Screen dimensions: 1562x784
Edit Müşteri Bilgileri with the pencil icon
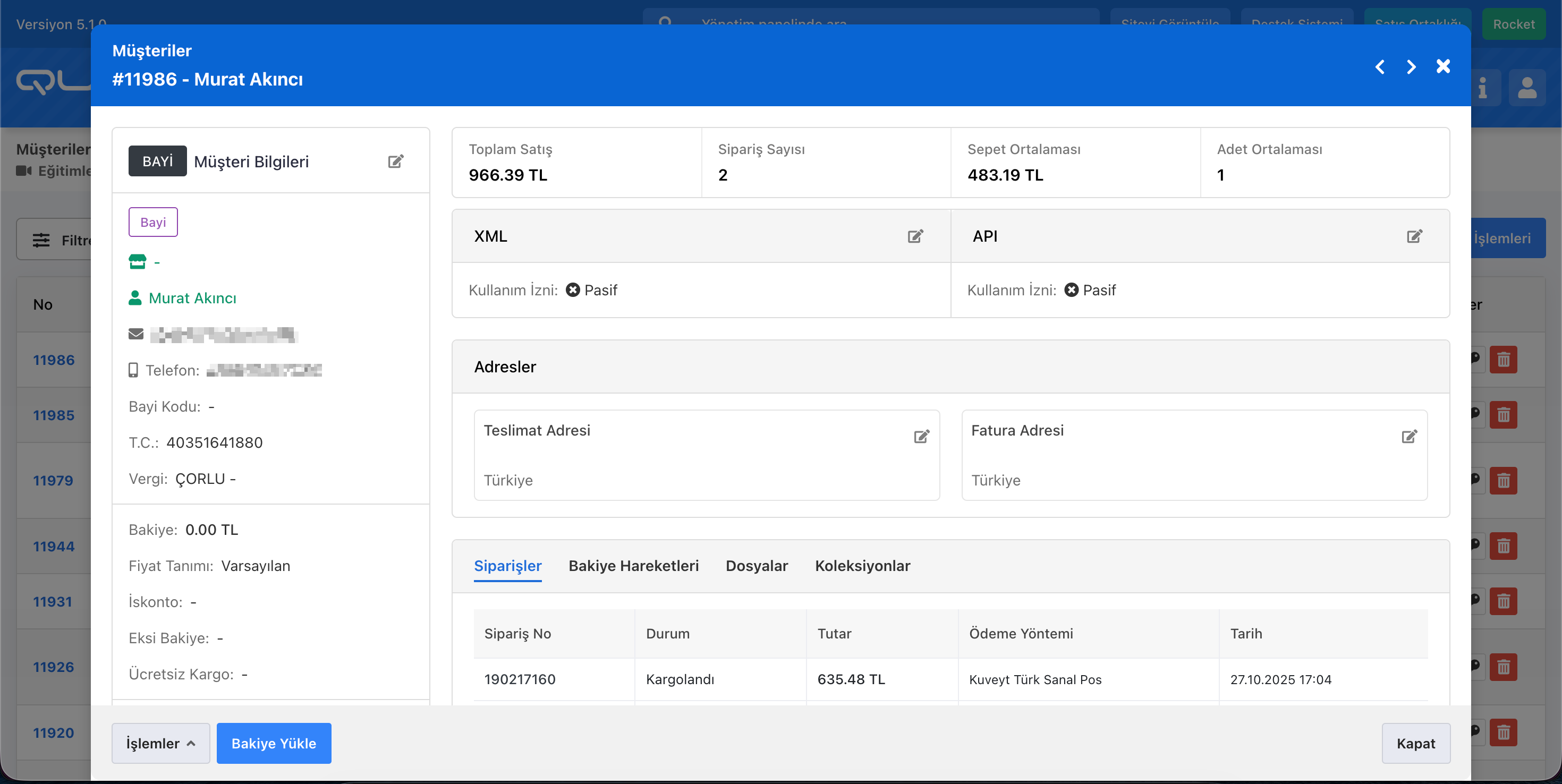[395, 161]
